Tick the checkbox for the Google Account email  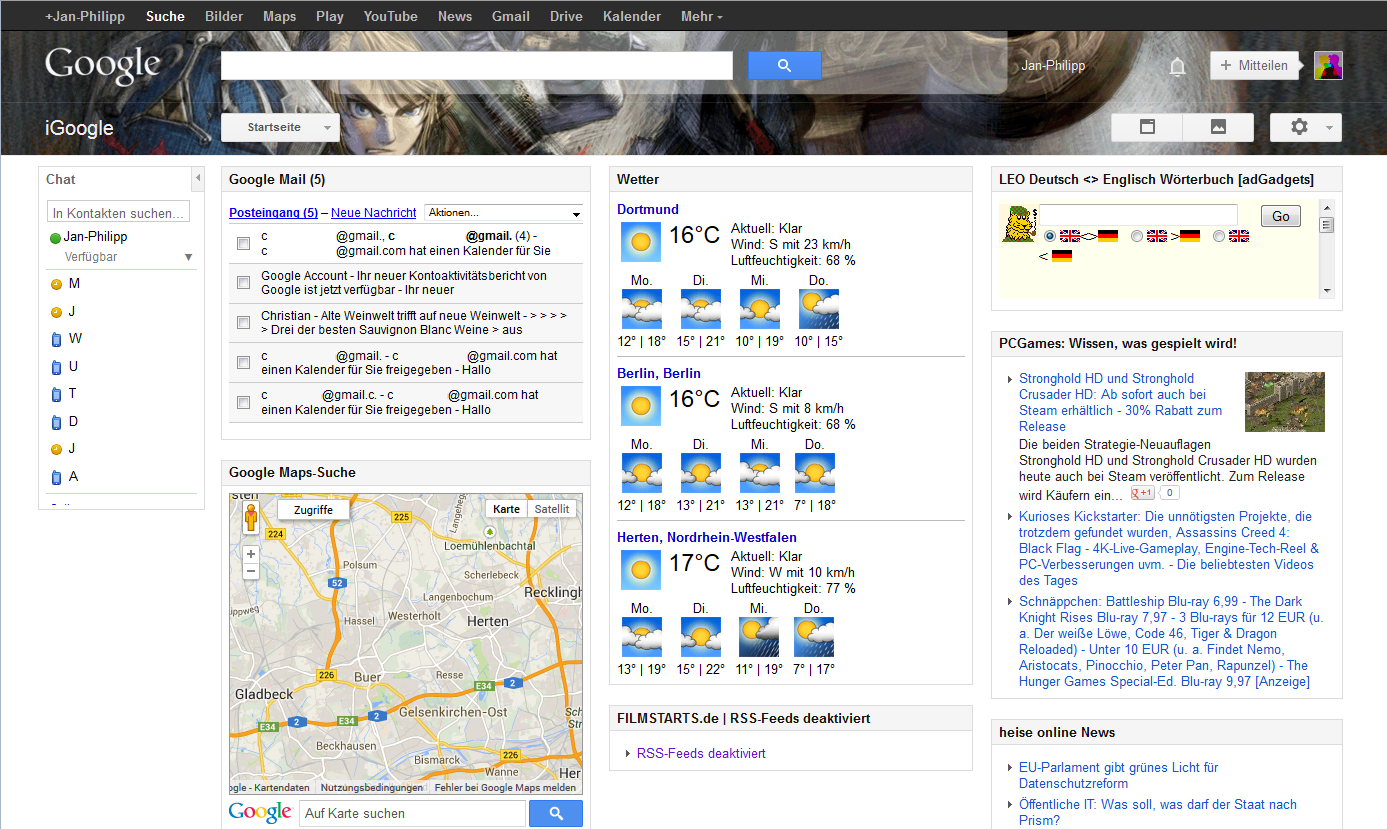tap(243, 283)
